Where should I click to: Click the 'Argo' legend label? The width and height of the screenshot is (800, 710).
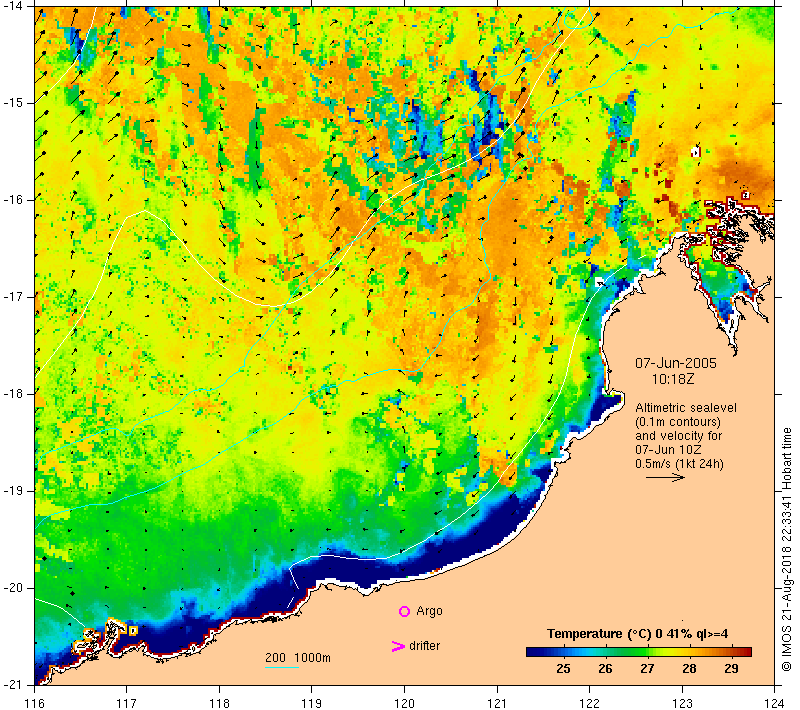[x=429, y=611]
